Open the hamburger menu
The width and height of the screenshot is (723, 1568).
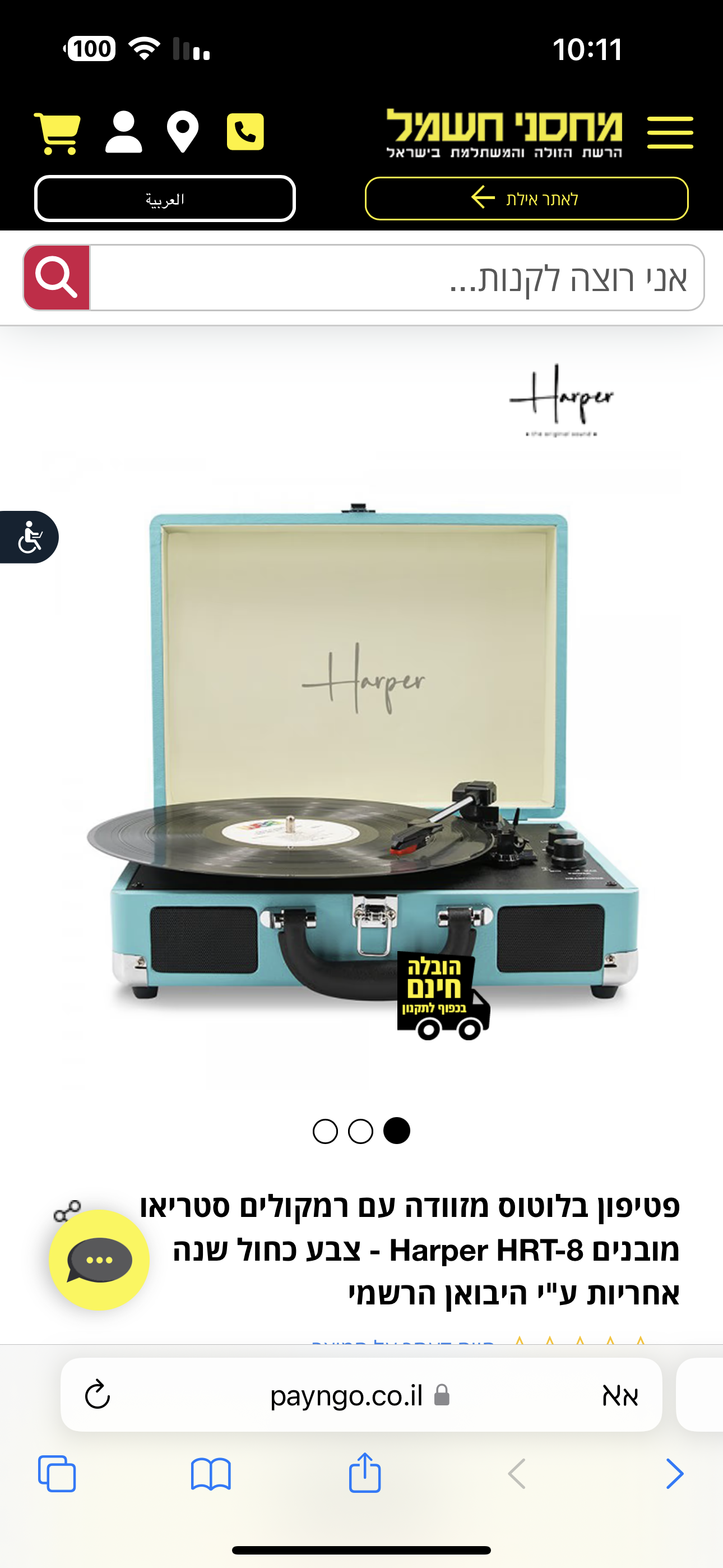[x=670, y=132]
